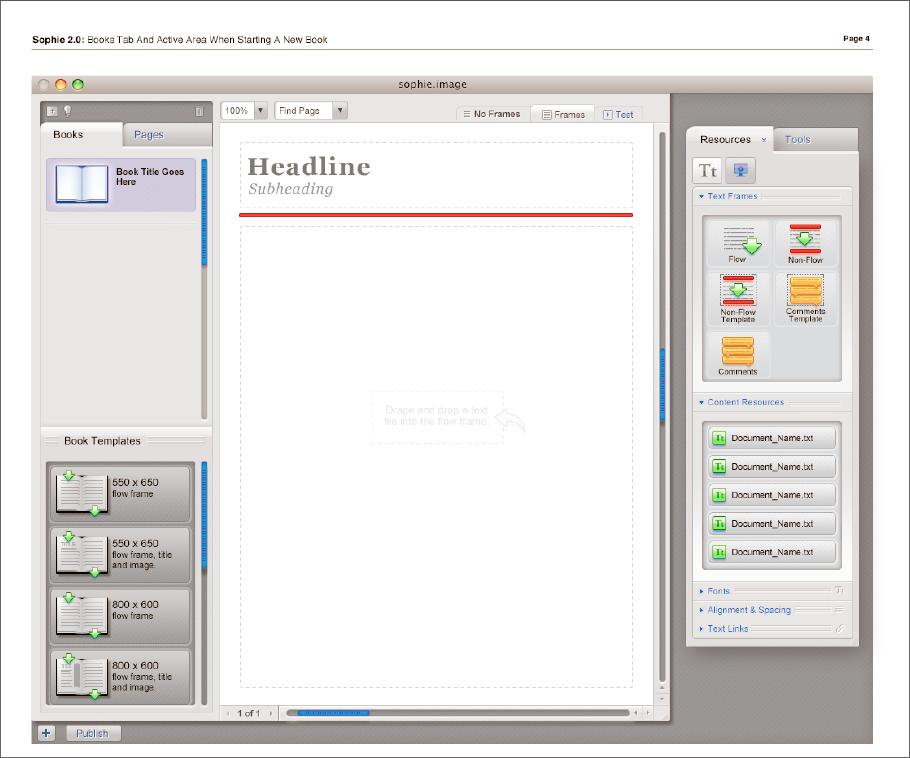This screenshot has height=758, width=910.
Task: Click the green zoom window button
Action: coord(78,84)
